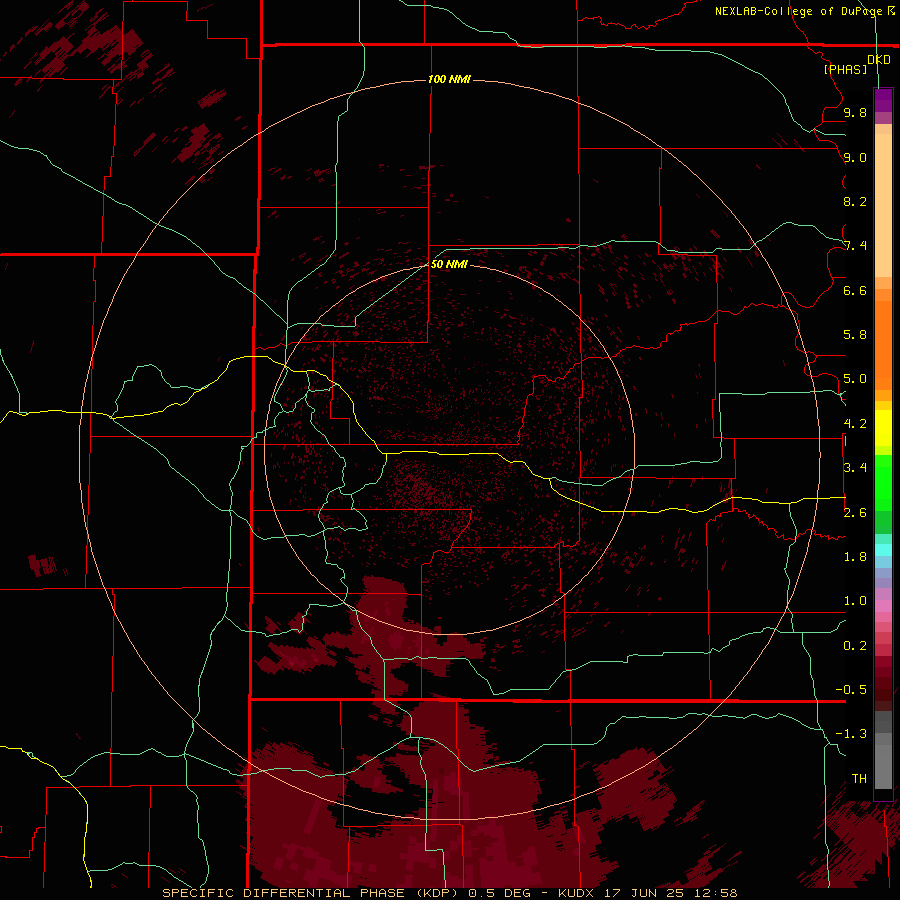This screenshot has width=900, height=900.
Task: Select the 5.8 scale value
Action: point(855,334)
